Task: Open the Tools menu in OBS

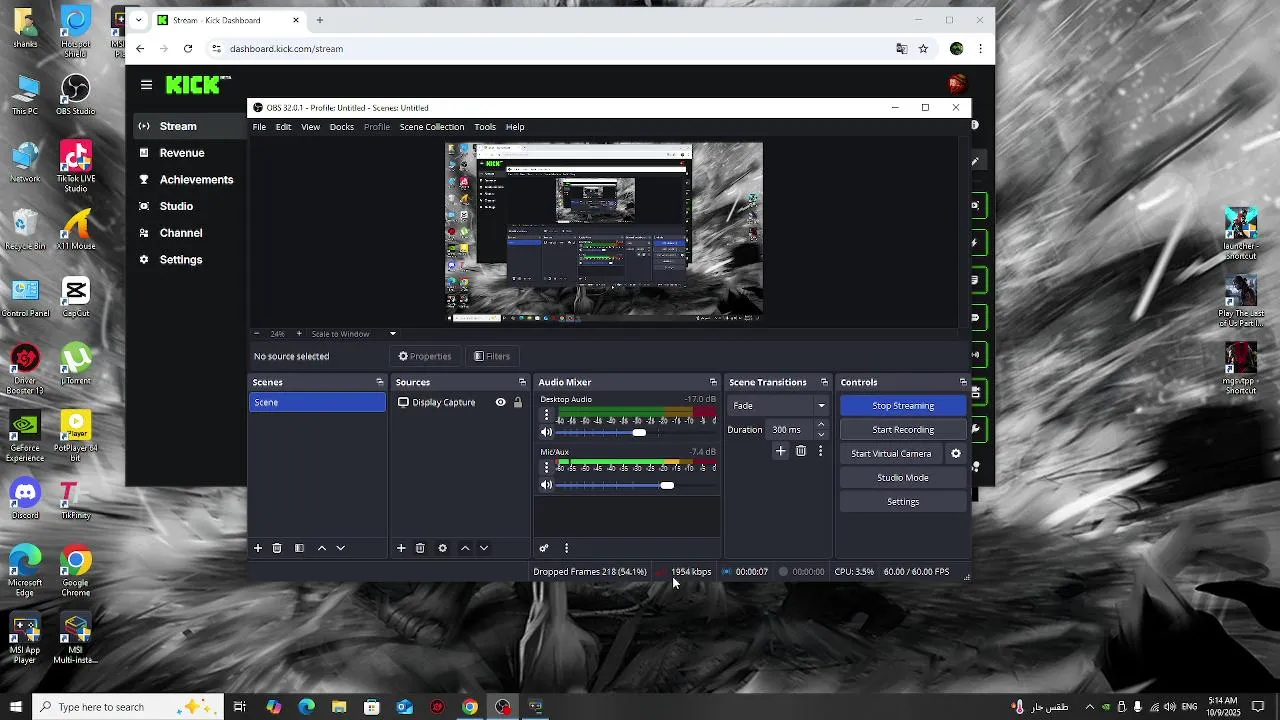Action: click(x=485, y=127)
